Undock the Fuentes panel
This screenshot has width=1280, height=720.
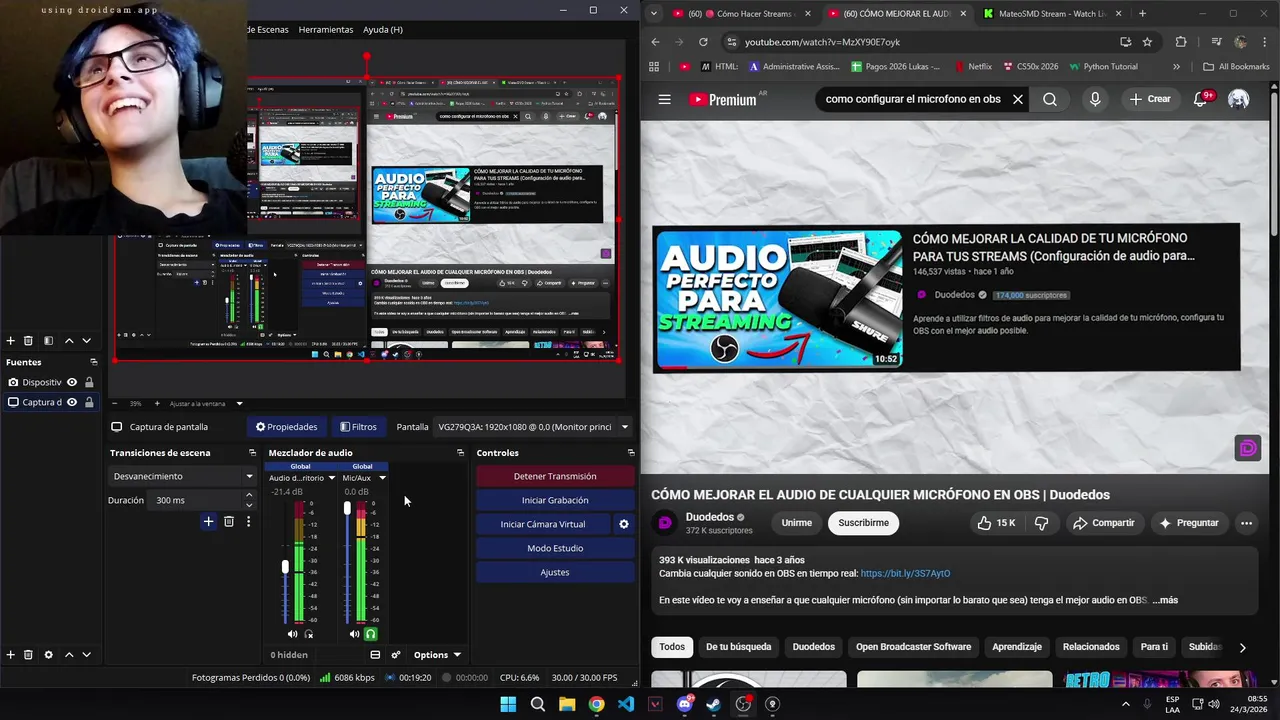click(x=93, y=362)
